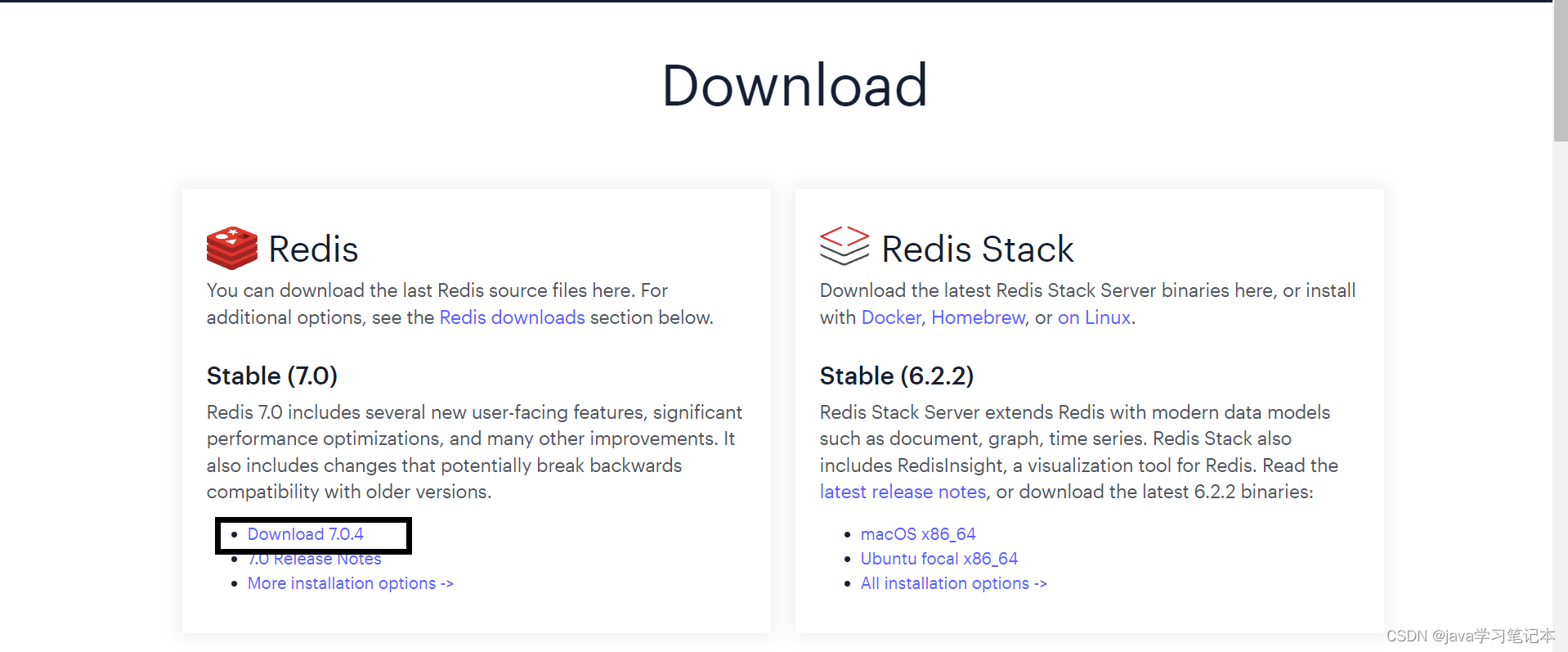
Task: Follow the Homebrew install link
Action: click(x=978, y=317)
